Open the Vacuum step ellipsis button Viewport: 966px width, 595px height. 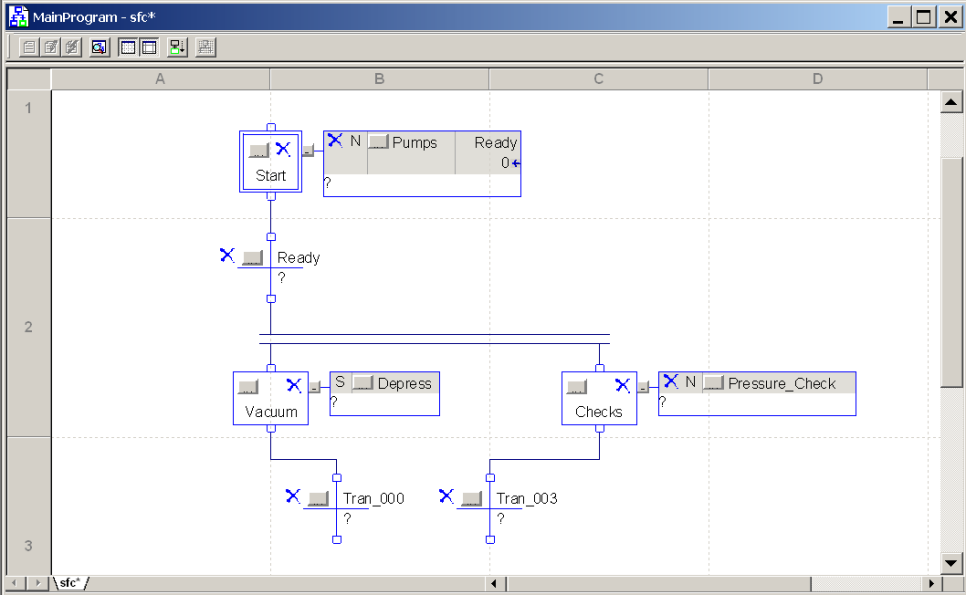coord(248,387)
